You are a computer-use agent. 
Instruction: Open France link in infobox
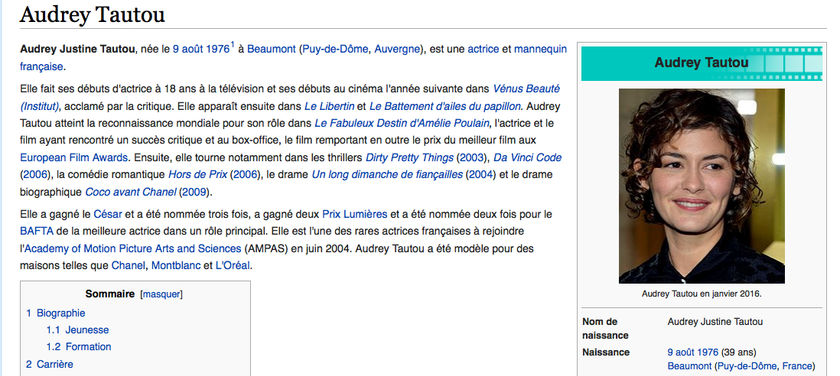tap(797, 366)
